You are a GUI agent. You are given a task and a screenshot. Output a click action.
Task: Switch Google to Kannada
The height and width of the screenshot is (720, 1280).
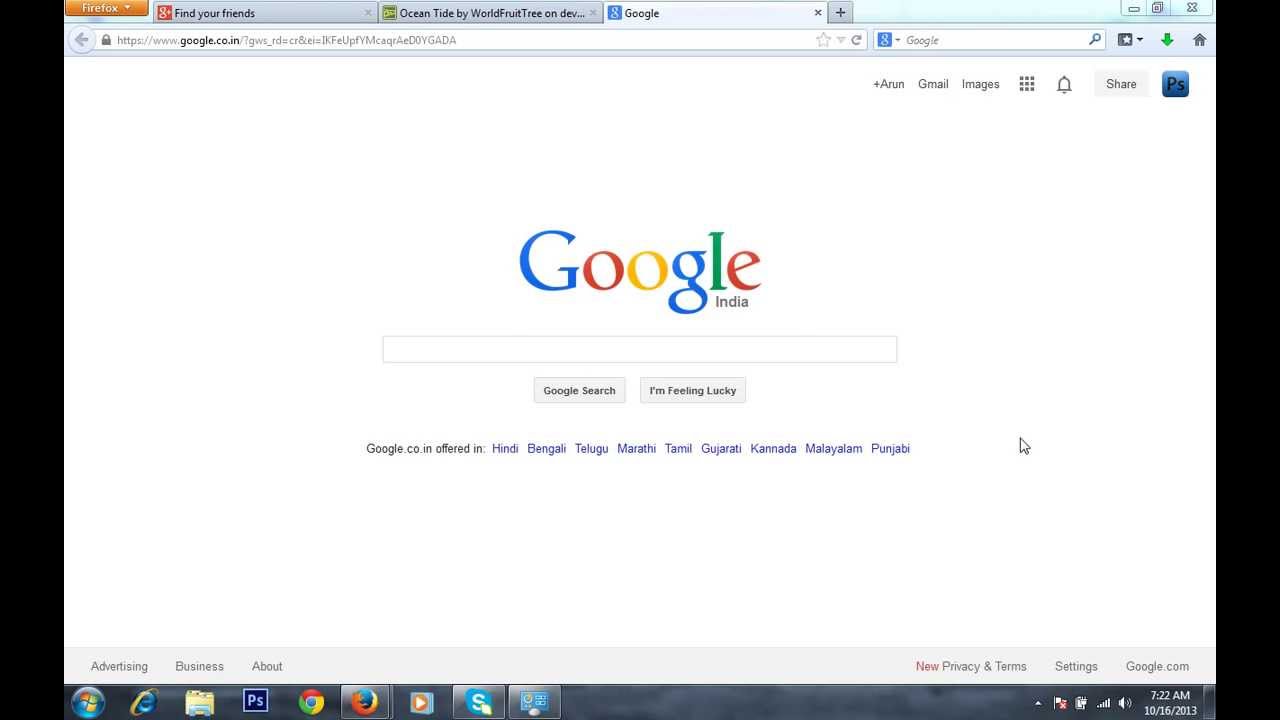pos(773,449)
